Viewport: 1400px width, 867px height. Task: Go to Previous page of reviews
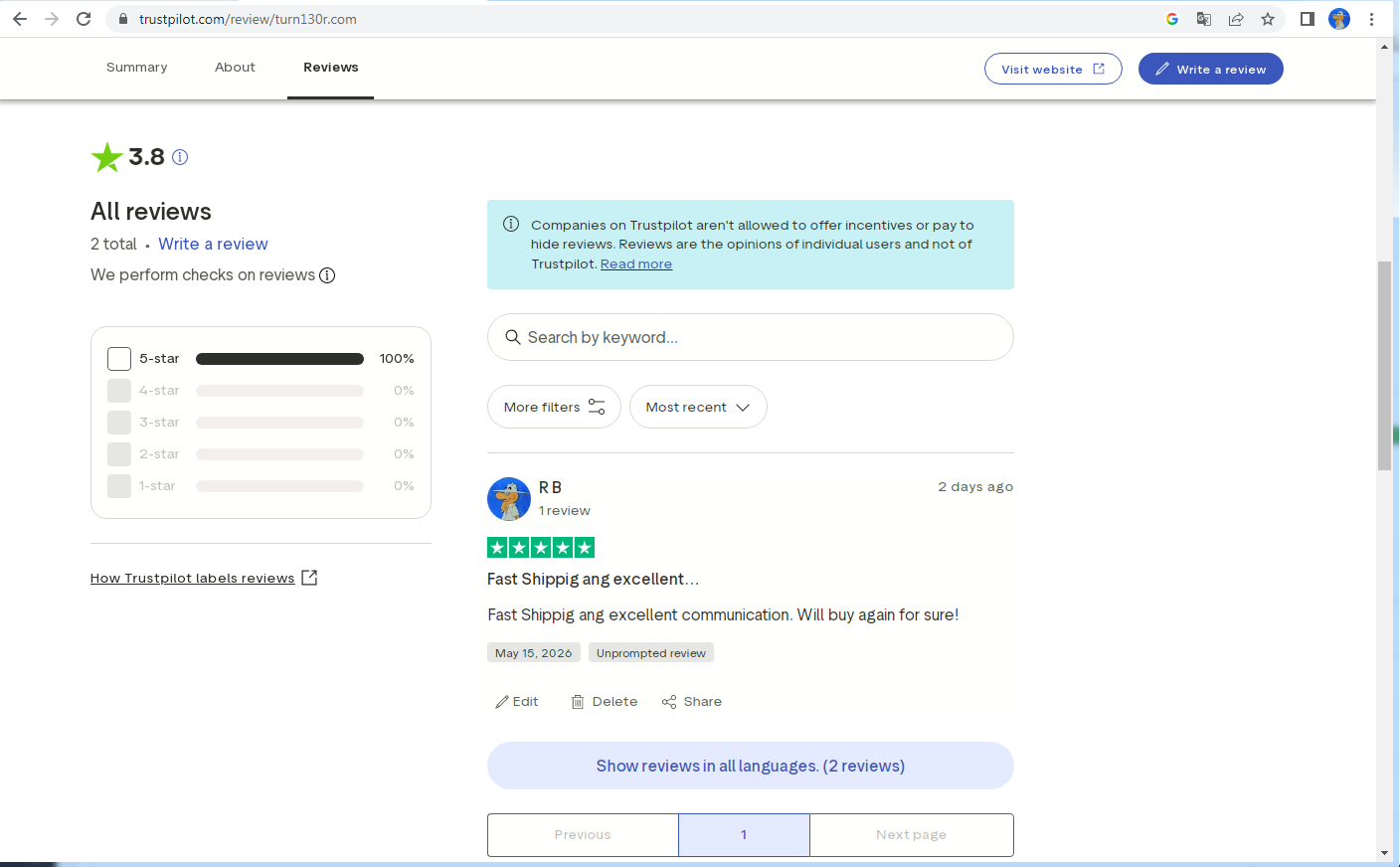click(583, 835)
